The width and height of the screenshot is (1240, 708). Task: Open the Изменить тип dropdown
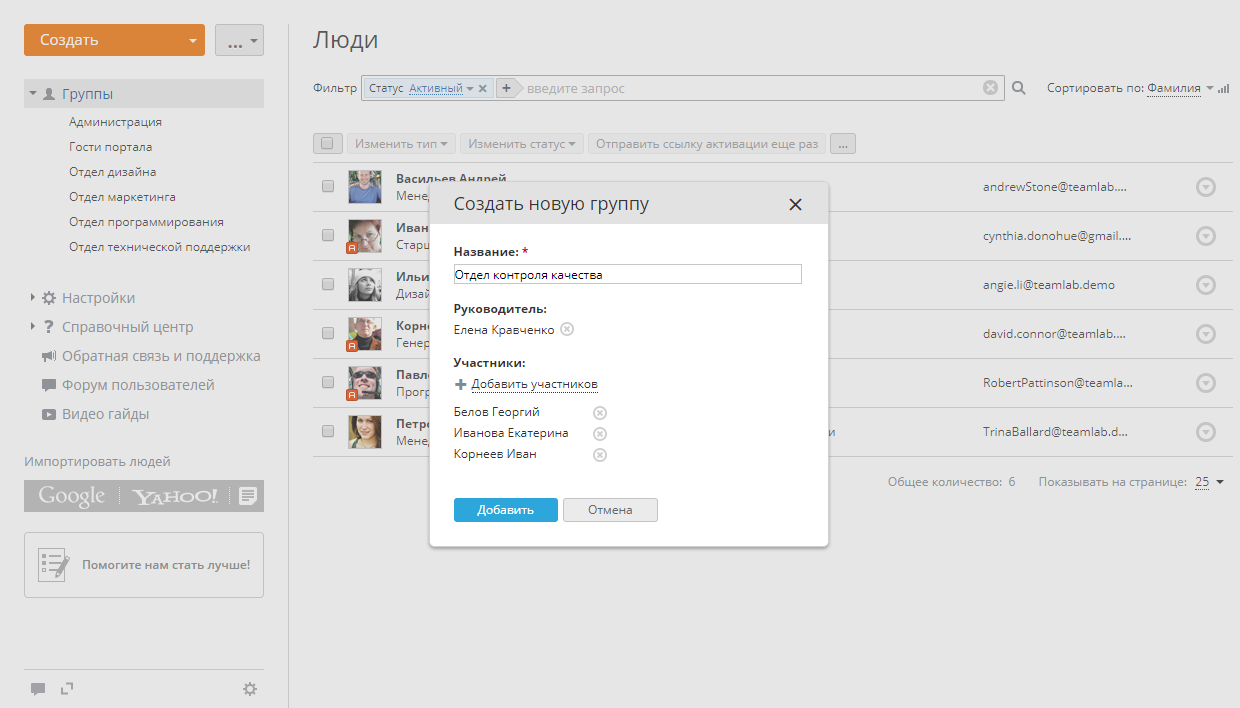coord(401,144)
